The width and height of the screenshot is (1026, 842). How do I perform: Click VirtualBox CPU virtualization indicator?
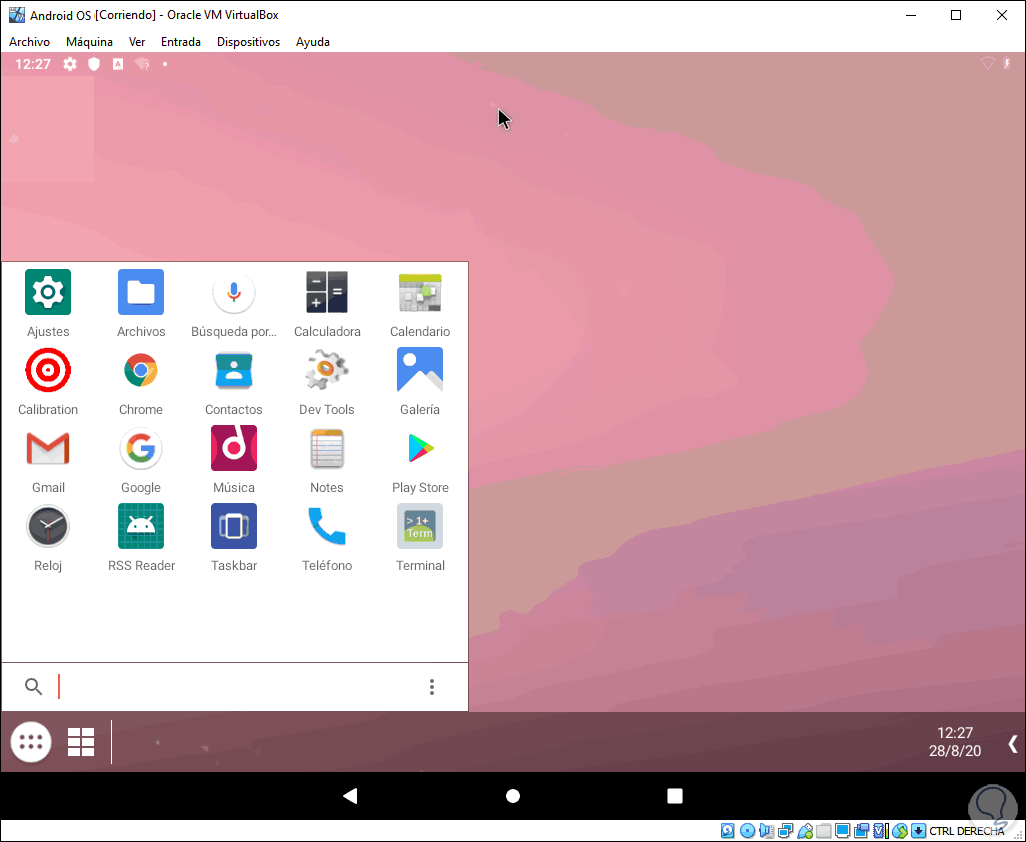[x=881, y=831]
